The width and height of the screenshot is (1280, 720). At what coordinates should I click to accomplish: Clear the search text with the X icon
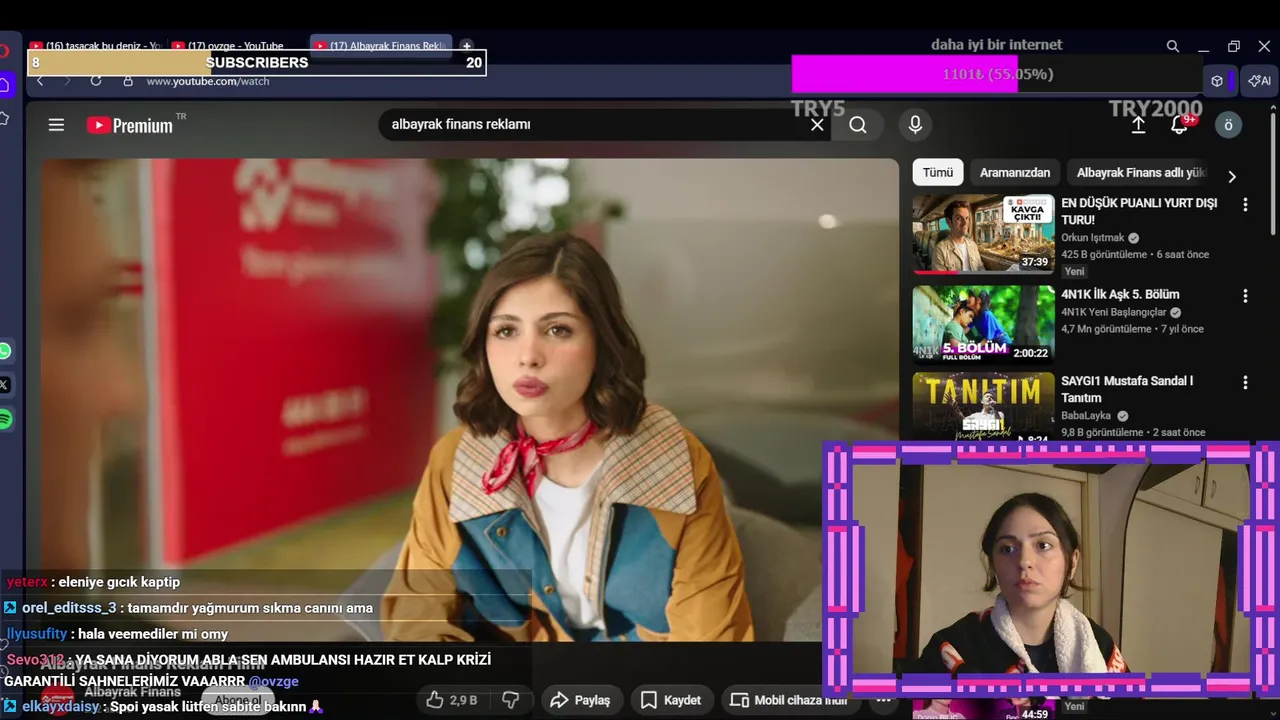point(817,125)
